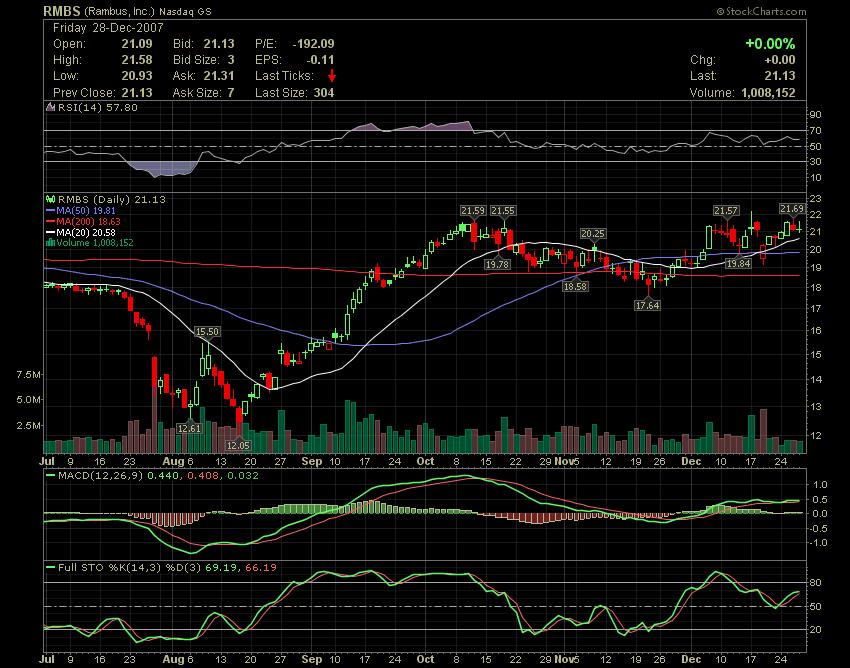This screenshot has width=850, height=668.
Task: Click the '(Rambus, Inc.) Nasdaq GS' company name
Action: pyautogui.click(x=148, y=11)
